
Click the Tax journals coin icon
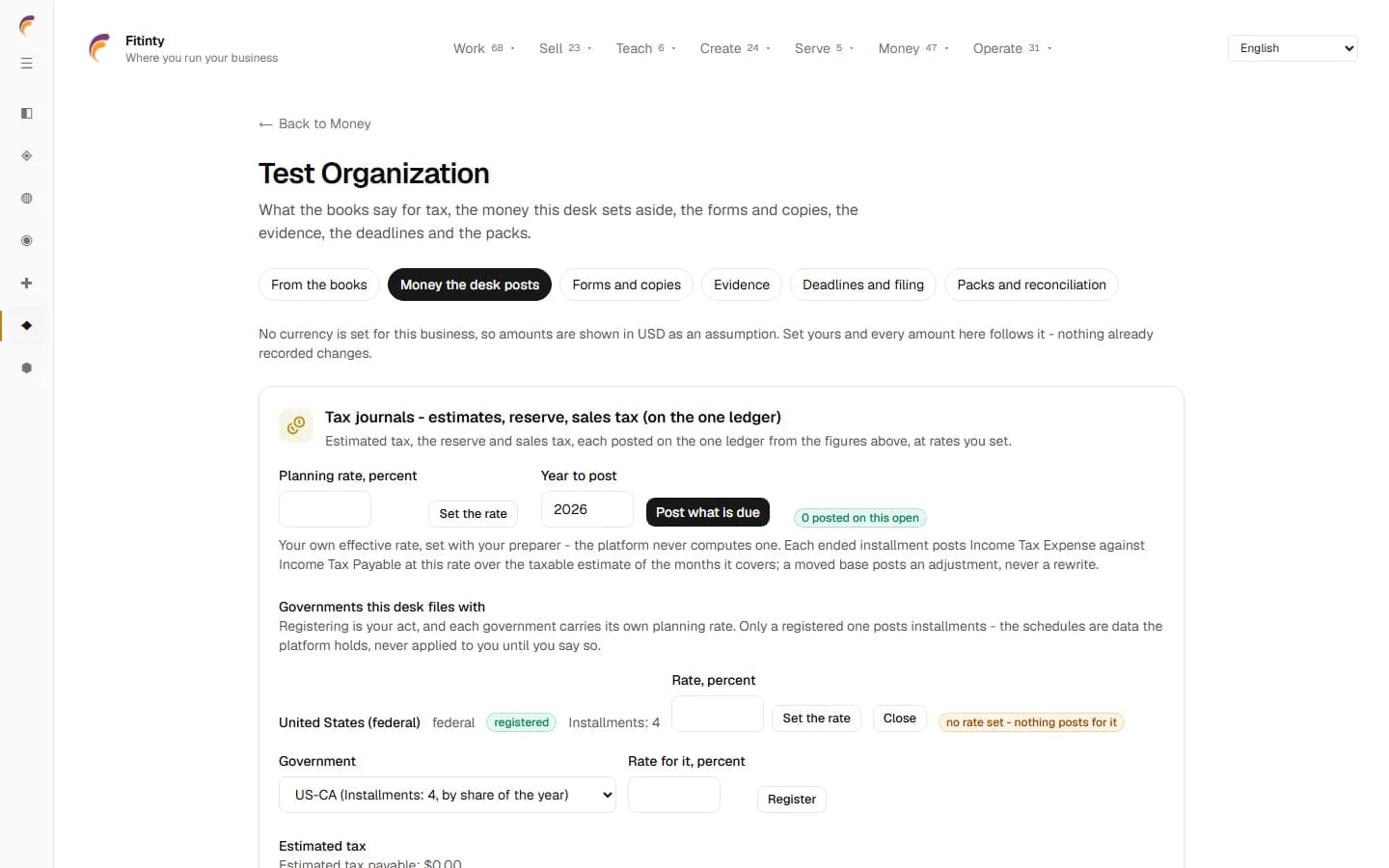tap(296, 425)
